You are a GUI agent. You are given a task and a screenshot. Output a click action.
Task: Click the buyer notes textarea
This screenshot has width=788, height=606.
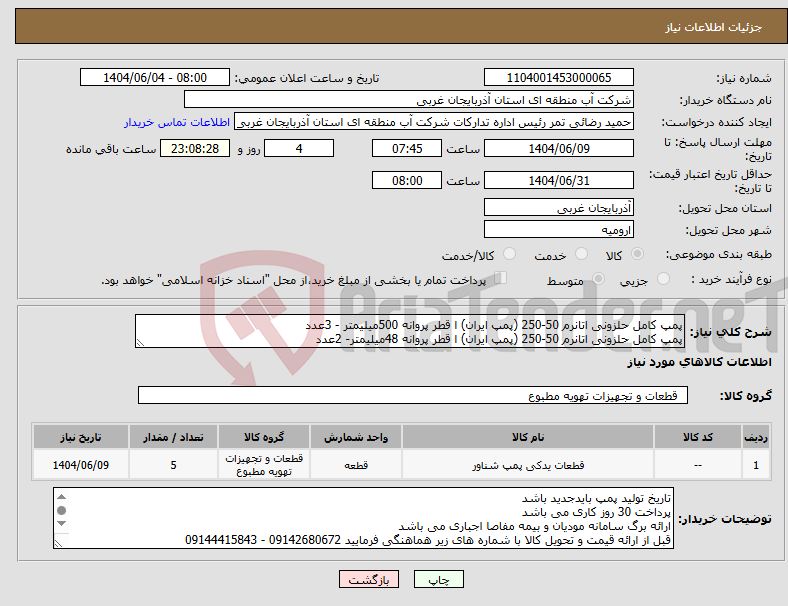tap(363, 518)
